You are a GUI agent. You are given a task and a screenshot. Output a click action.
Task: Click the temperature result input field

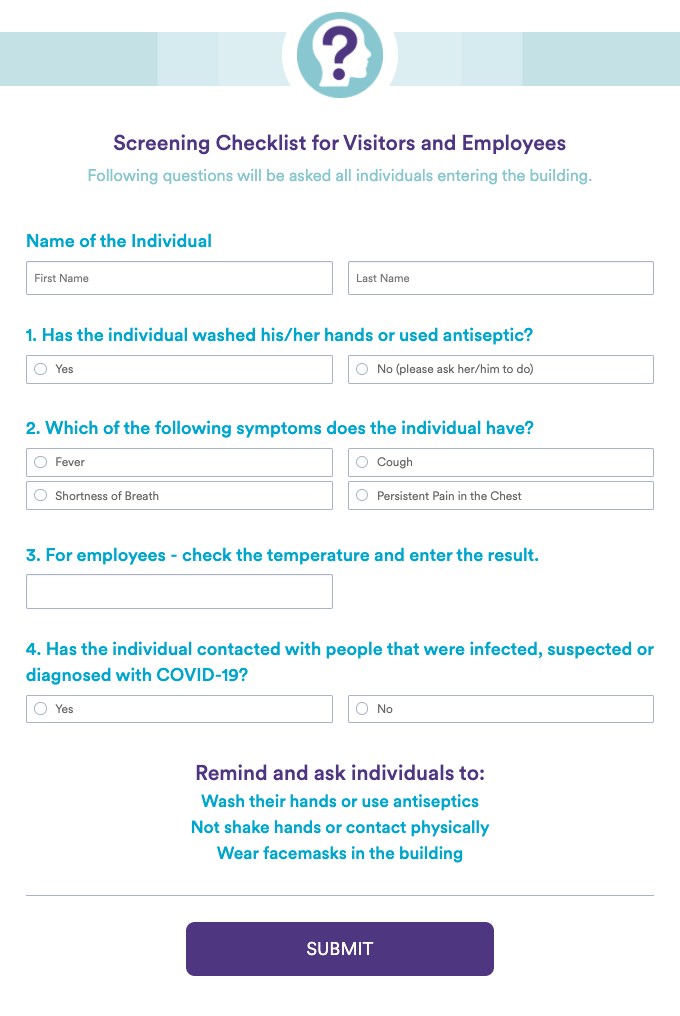click(179, 591)
